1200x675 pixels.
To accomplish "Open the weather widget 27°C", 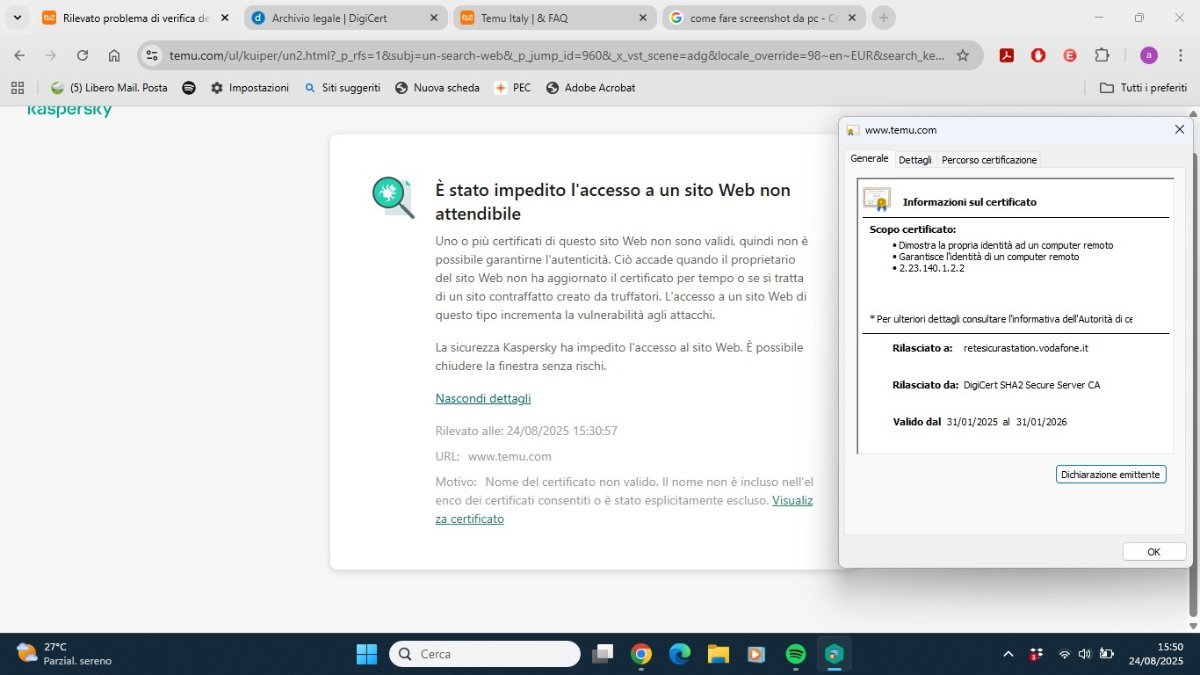I will click(x=64, y=654).
